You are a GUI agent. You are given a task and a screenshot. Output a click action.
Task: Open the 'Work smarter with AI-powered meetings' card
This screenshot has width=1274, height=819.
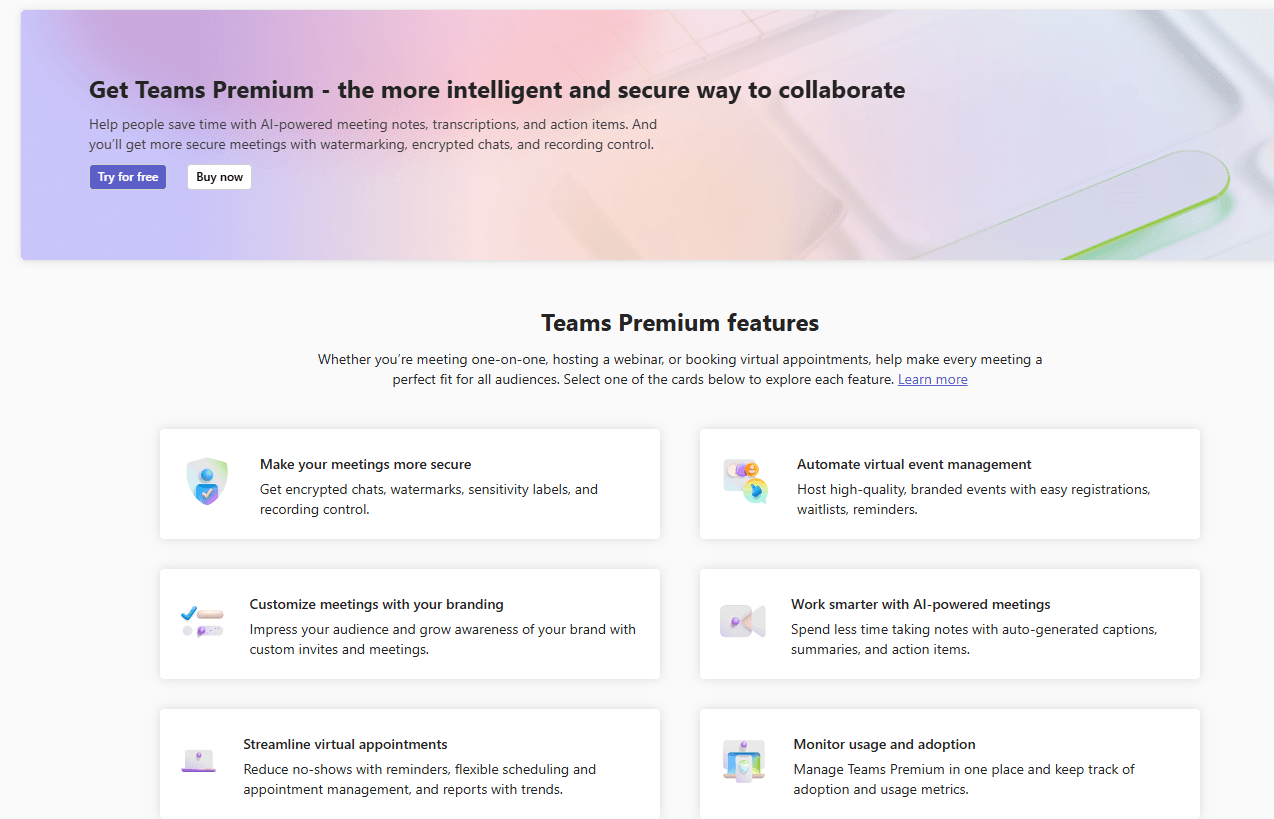(x=949, y=623)
